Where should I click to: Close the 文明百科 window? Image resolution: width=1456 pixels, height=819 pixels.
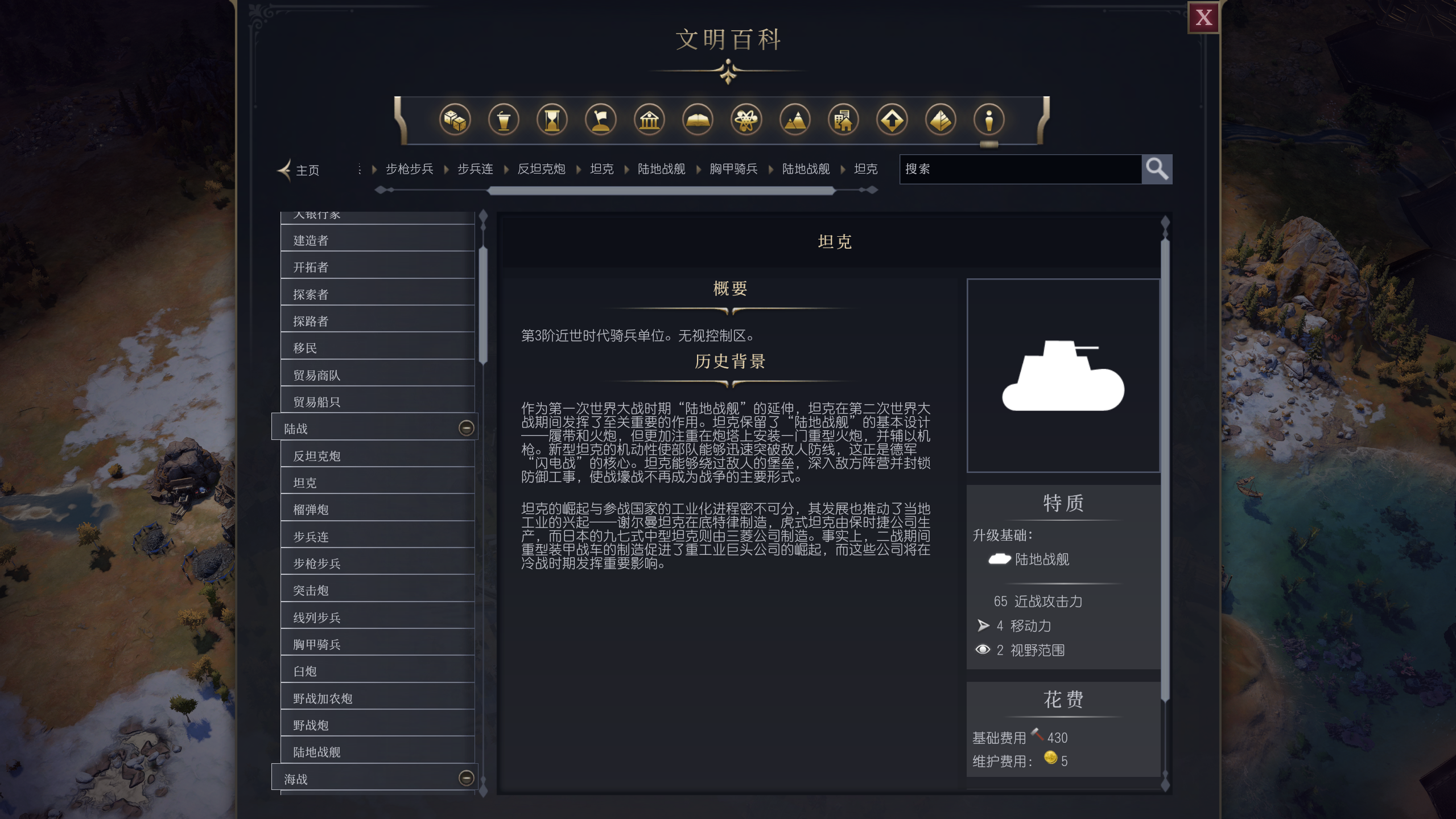[1203, 18]
